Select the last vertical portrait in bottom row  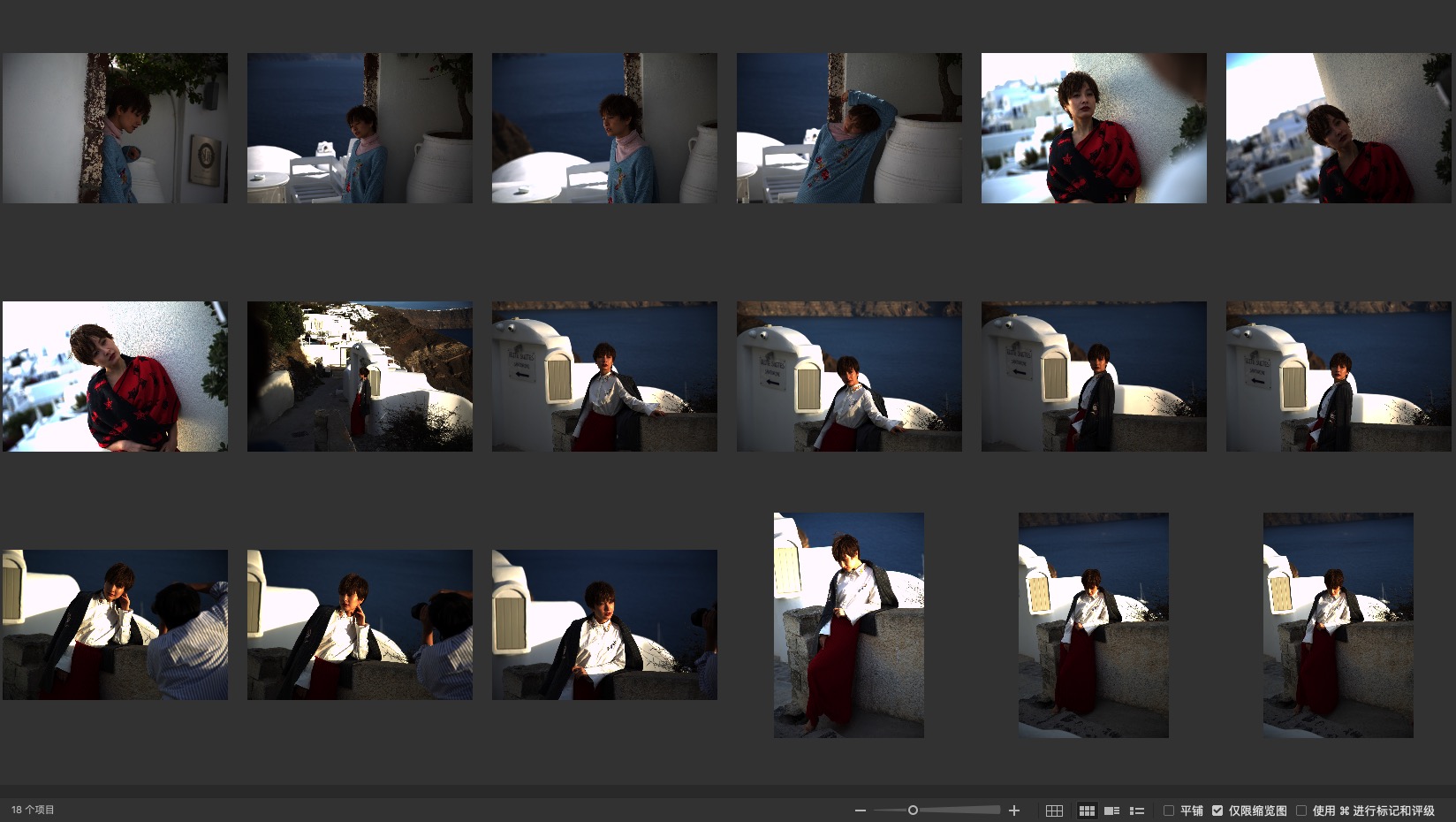(x=1338, y=625)
